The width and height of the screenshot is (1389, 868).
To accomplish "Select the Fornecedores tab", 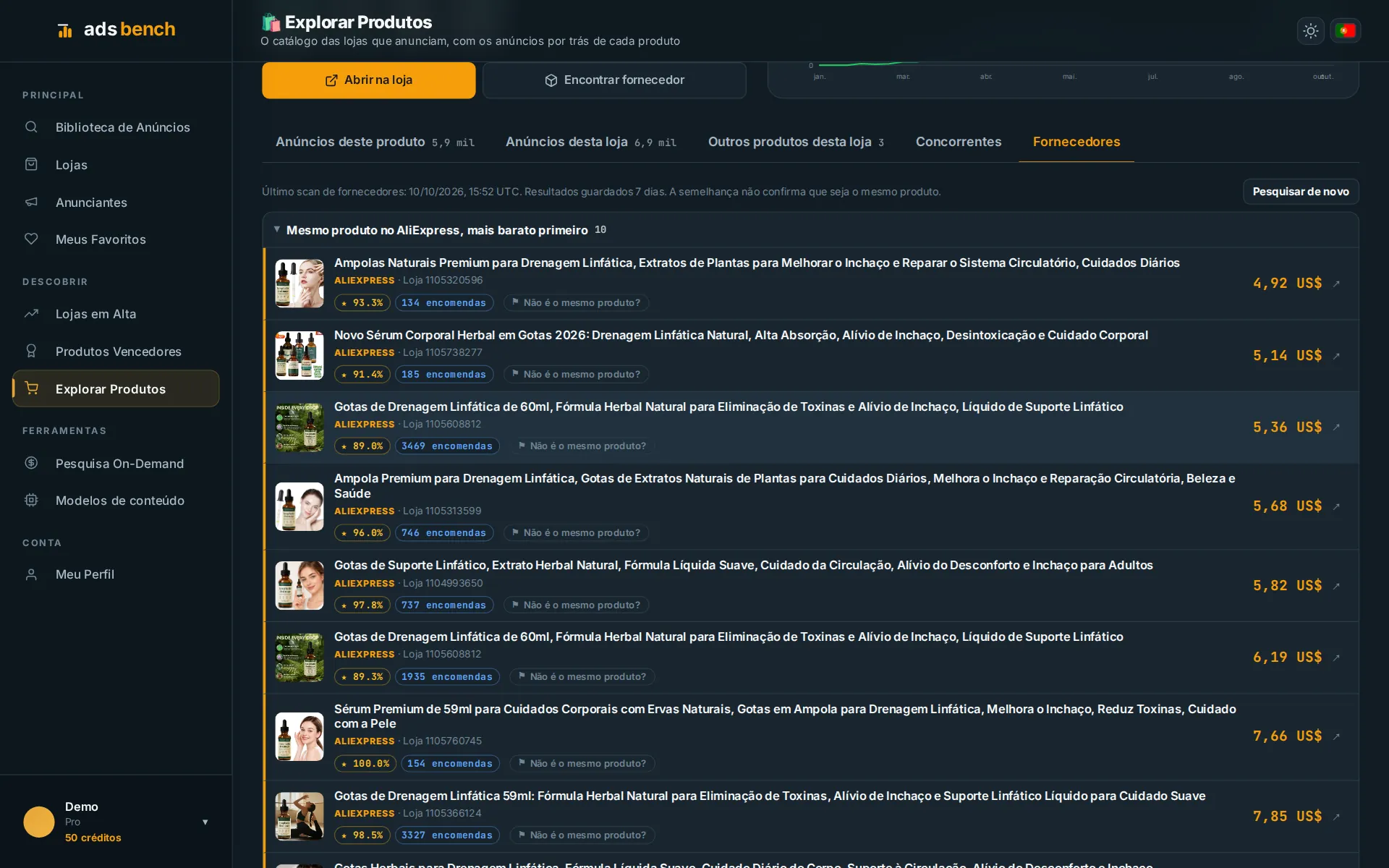I will [1076, 142].
